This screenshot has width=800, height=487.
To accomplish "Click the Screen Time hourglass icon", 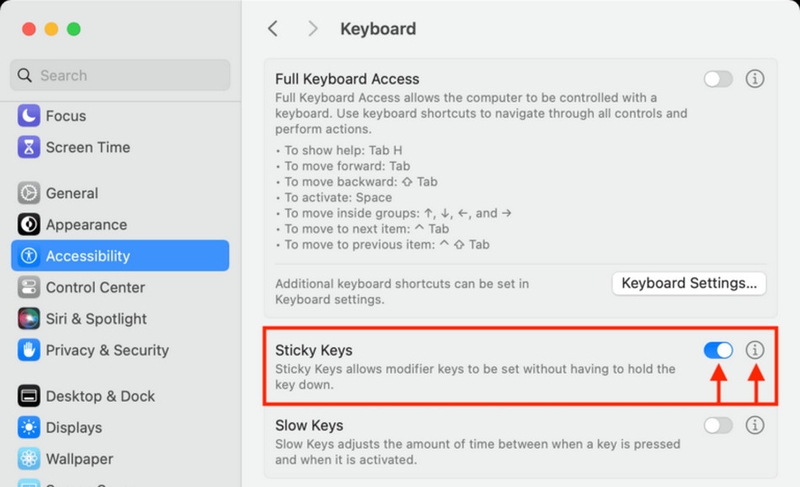I will pos(29,147).
